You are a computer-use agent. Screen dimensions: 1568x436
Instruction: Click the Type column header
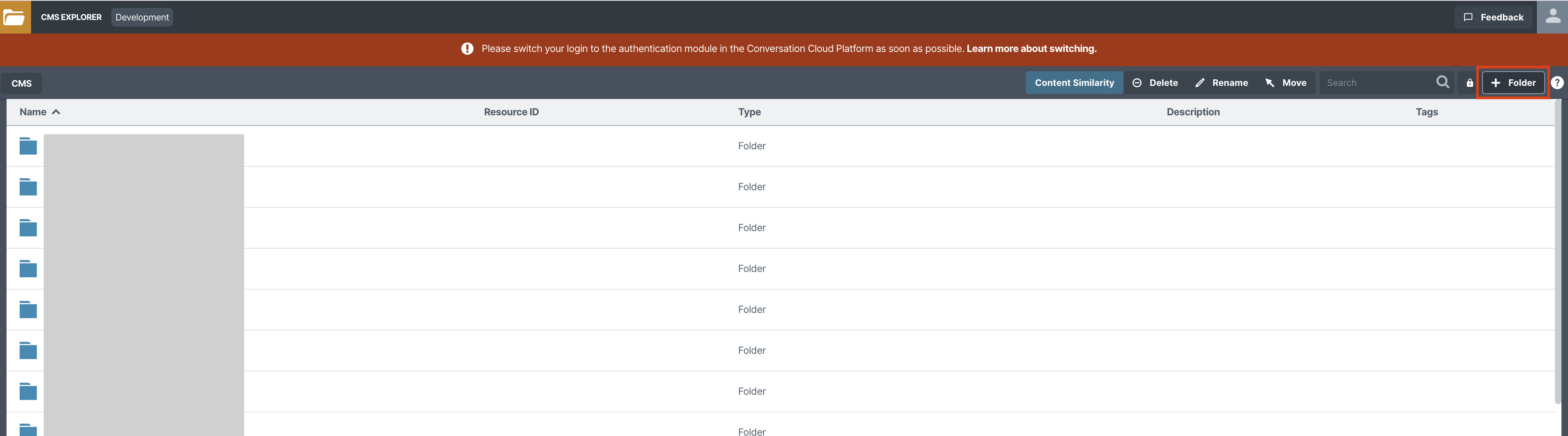[749, 112]
